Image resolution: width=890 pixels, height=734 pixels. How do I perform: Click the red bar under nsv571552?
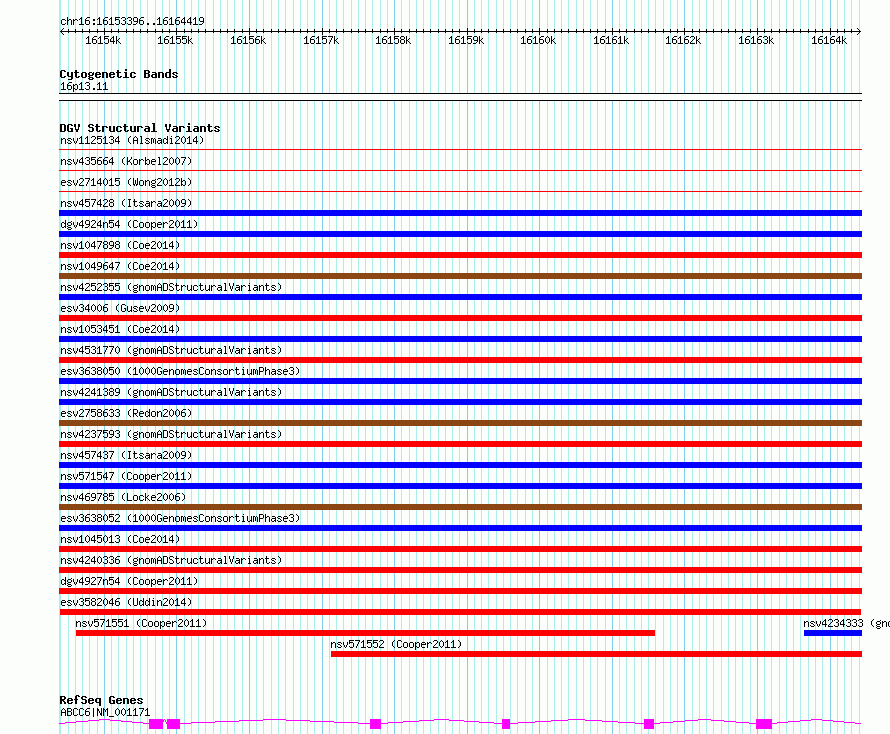596,654
